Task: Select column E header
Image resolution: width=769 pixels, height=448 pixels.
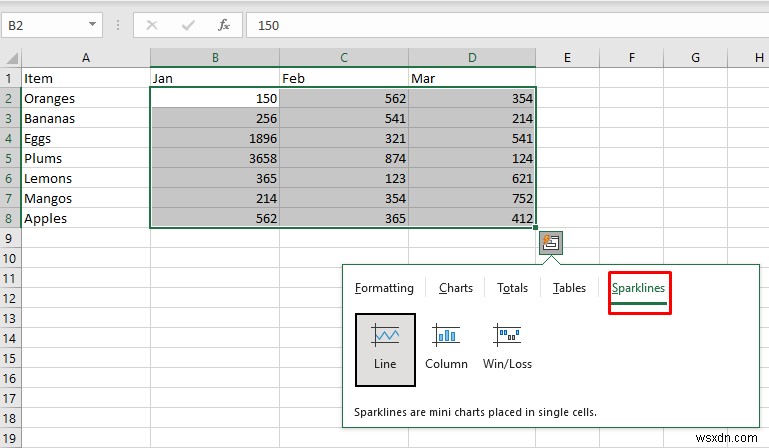Action: point(567,58)
